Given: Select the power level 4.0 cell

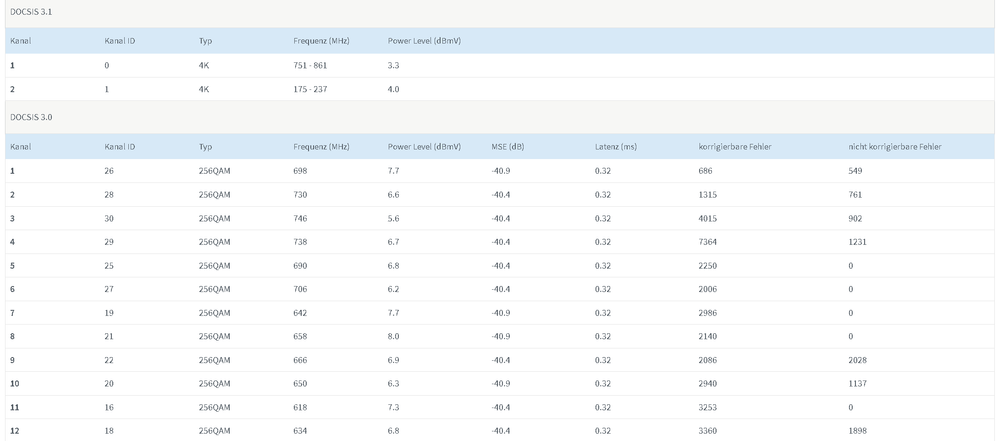Looking at the screenshot, I should coord(394,89).
